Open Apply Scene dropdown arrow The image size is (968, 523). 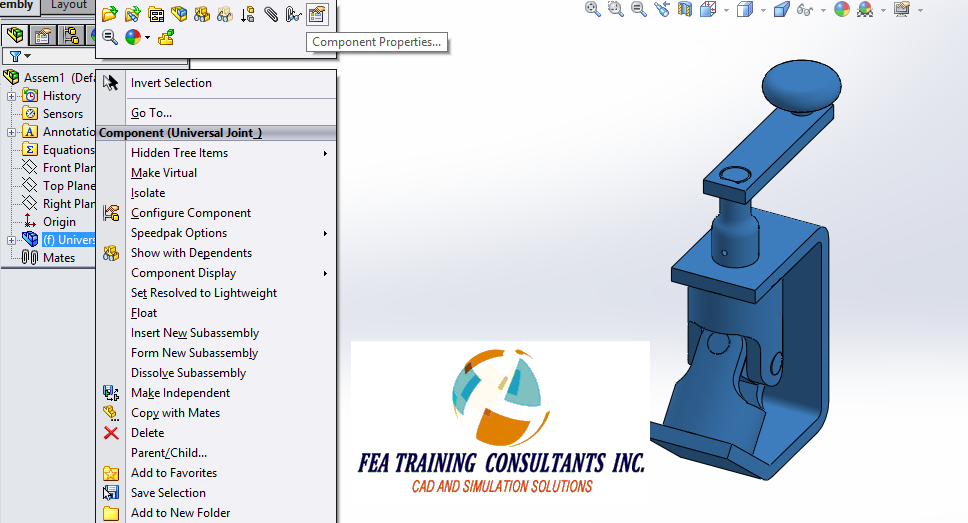(x=883, y=10)
